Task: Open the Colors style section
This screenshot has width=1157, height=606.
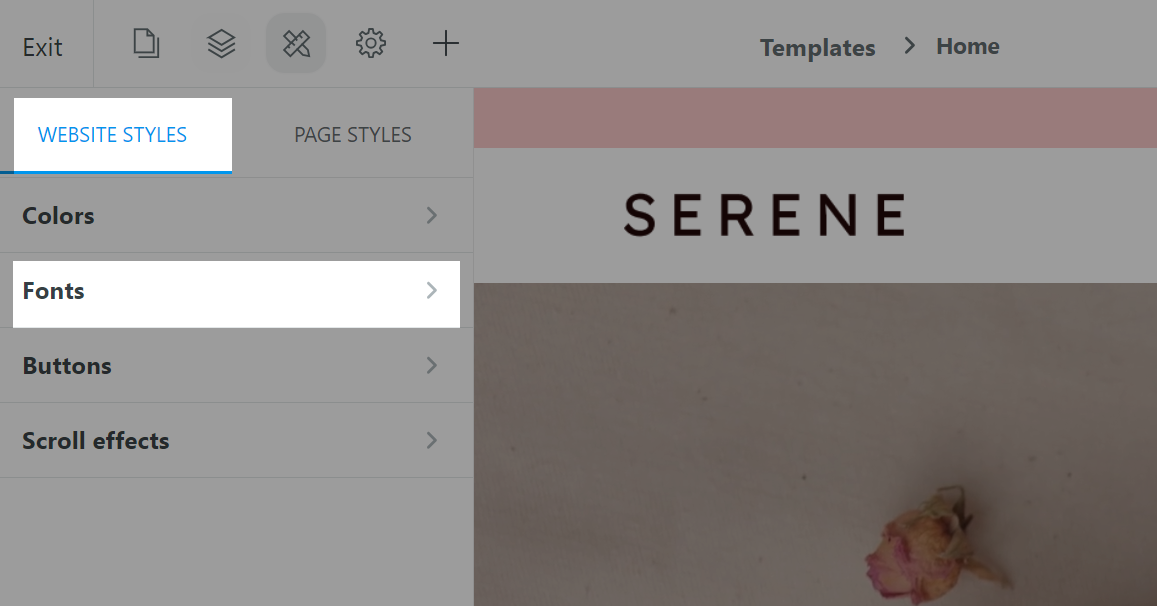Action: pyautogui.click(x=236, y=216)
